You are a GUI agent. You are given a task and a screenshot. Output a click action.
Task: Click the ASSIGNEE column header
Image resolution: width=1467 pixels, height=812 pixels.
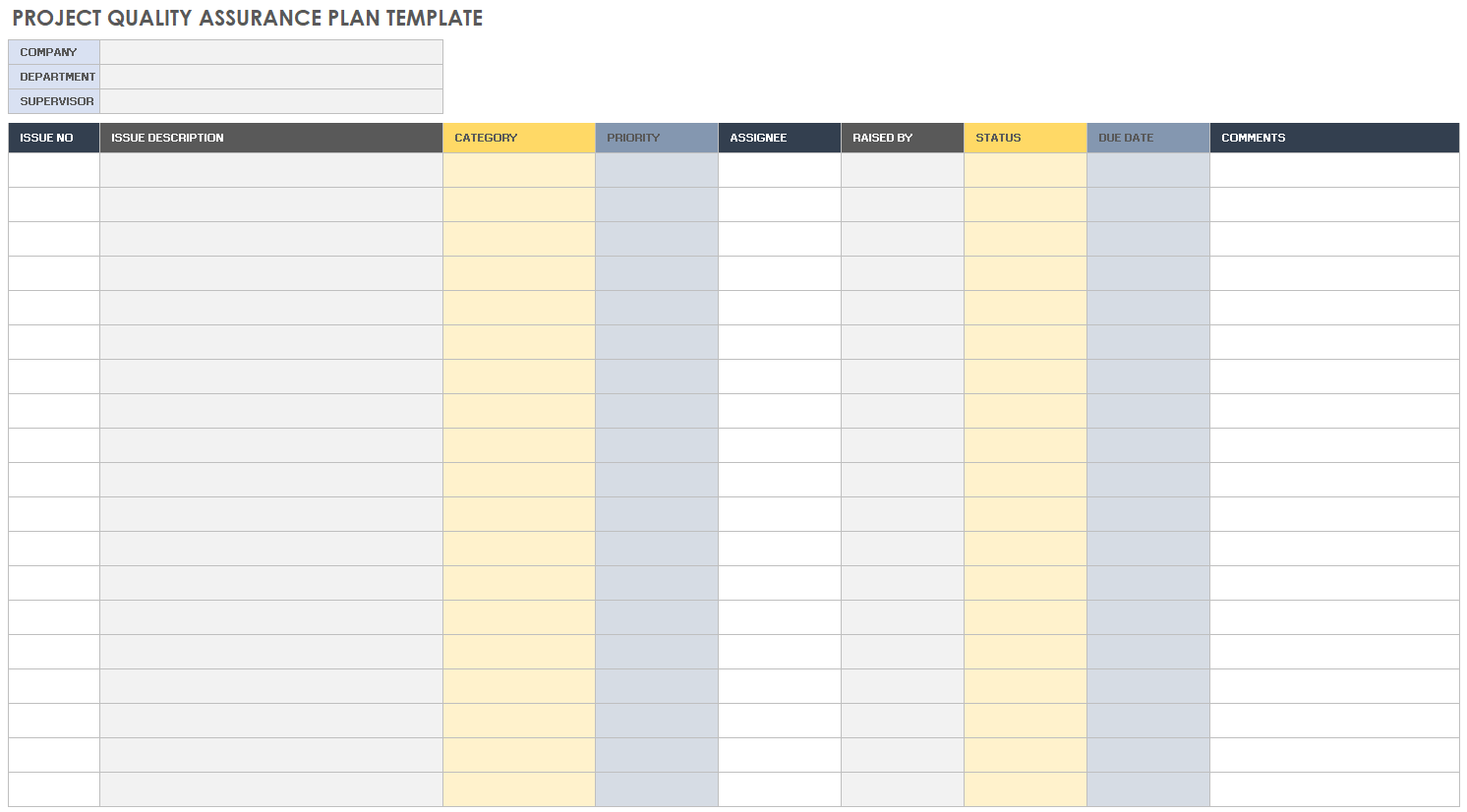point(780,138)
